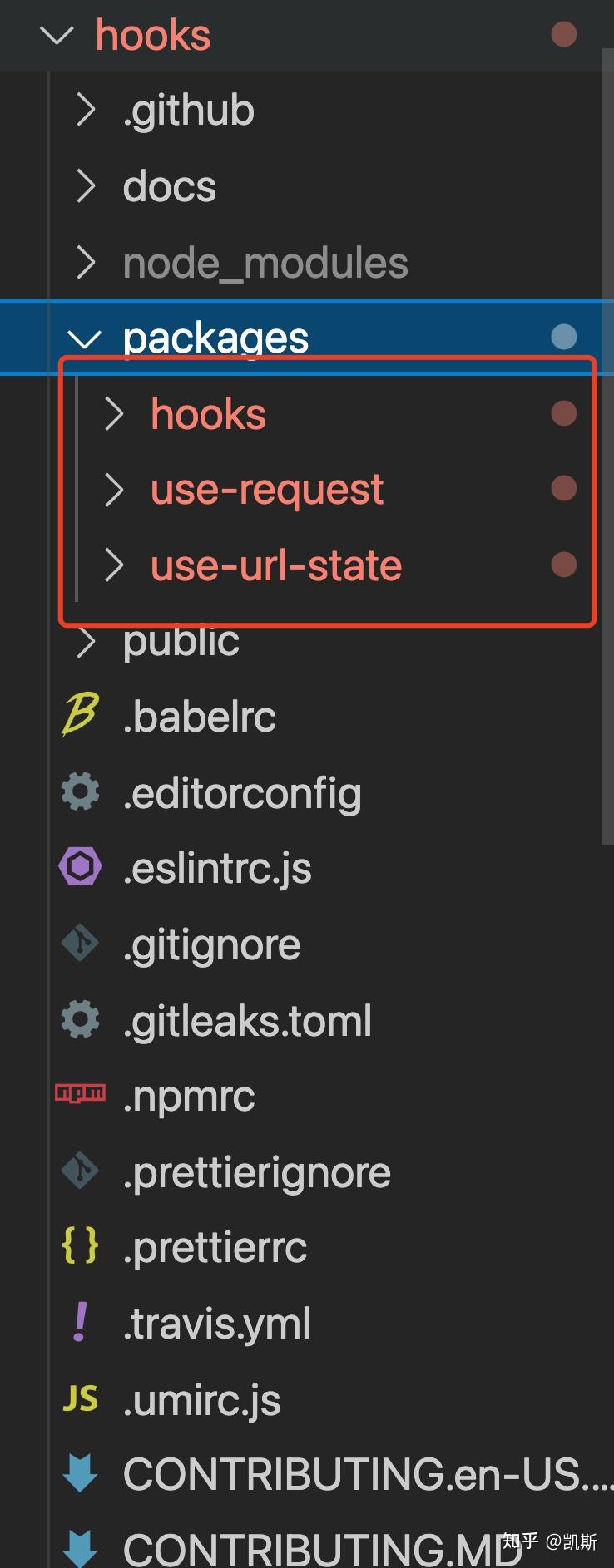Image resolution: width=614 pixels, height=1568 pixels.
Task: Click the npm icon beside .npmrc
Action: coord(80,1093)
